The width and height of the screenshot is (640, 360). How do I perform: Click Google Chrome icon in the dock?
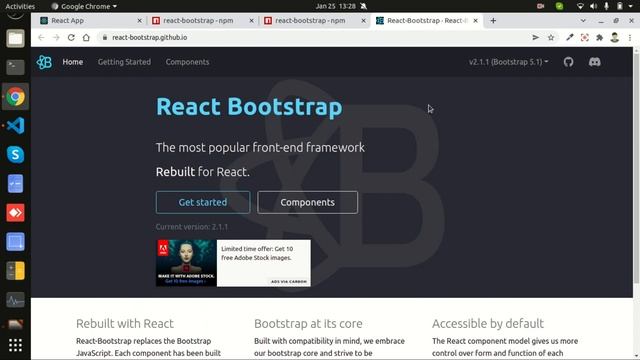click(16, 97)
